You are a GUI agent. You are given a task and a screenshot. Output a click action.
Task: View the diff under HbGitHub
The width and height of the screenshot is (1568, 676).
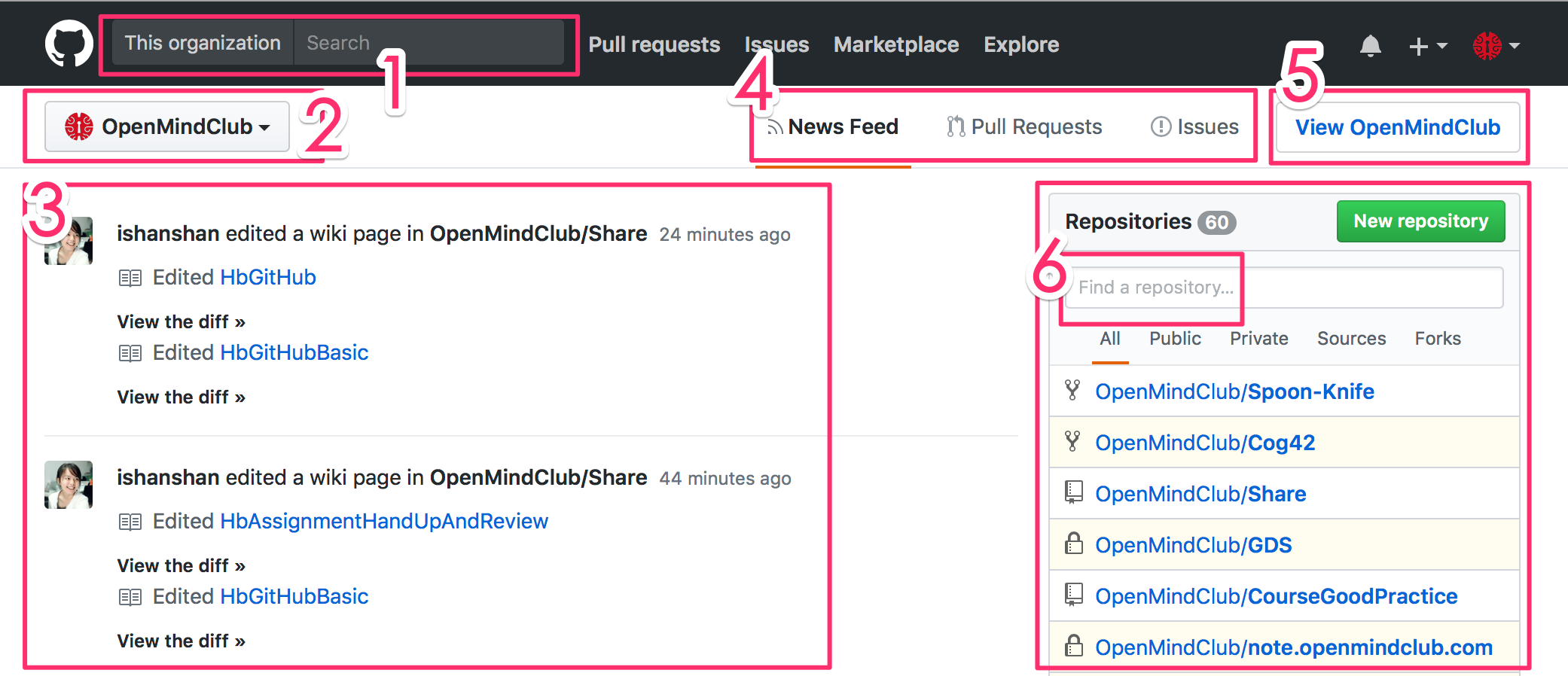[182, 322]
